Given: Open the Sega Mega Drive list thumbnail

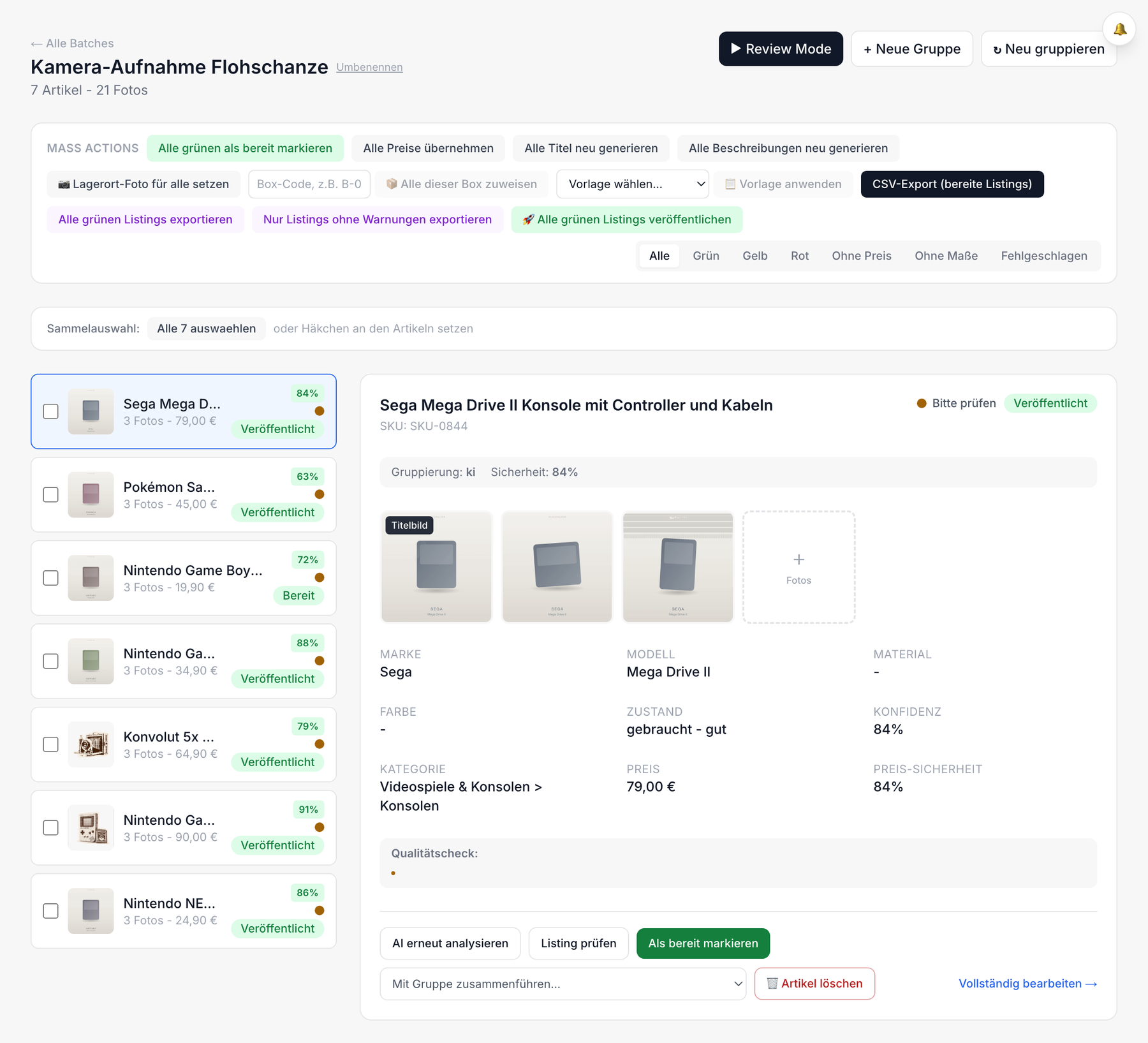Looking at the screenshot, I should click(x=91, y=411).
